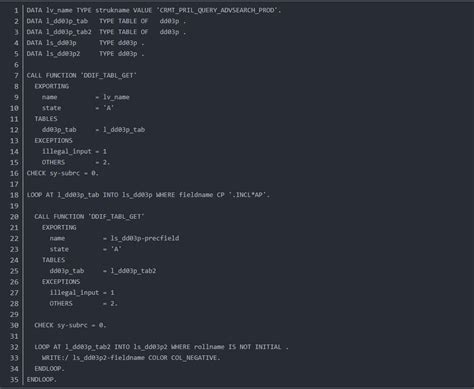Click the TABLES keyword on line 11

click(46, 119)
